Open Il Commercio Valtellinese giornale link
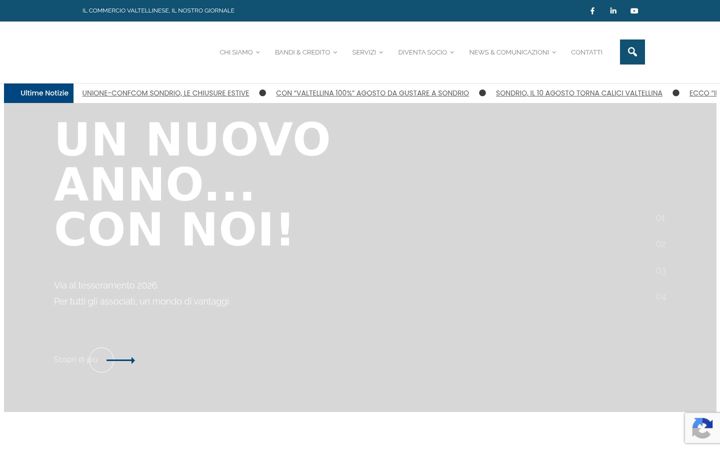The image size is (720, 450). (158, 11)
